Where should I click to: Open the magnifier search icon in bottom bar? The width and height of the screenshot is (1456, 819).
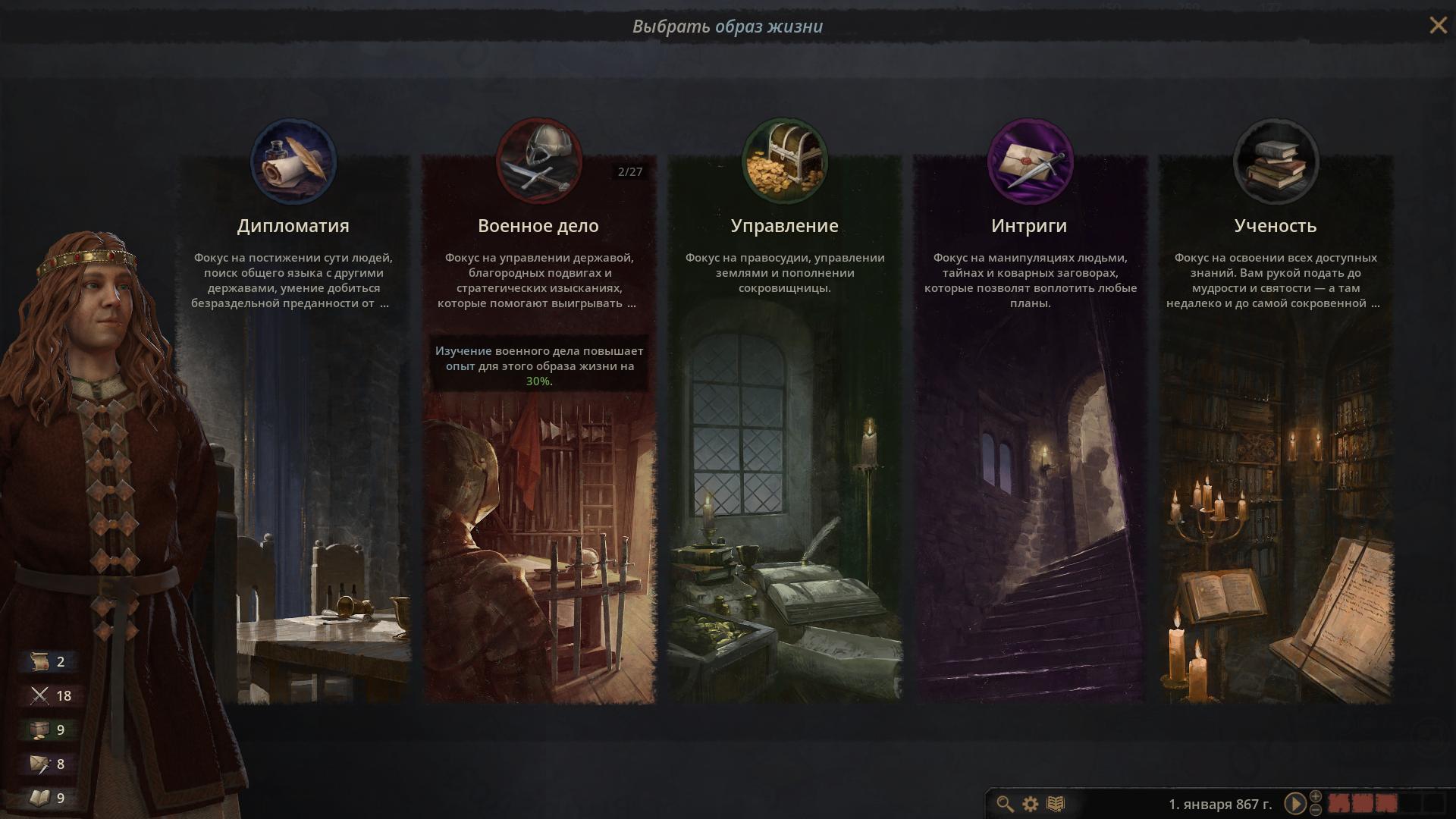tap(1005, 804)
